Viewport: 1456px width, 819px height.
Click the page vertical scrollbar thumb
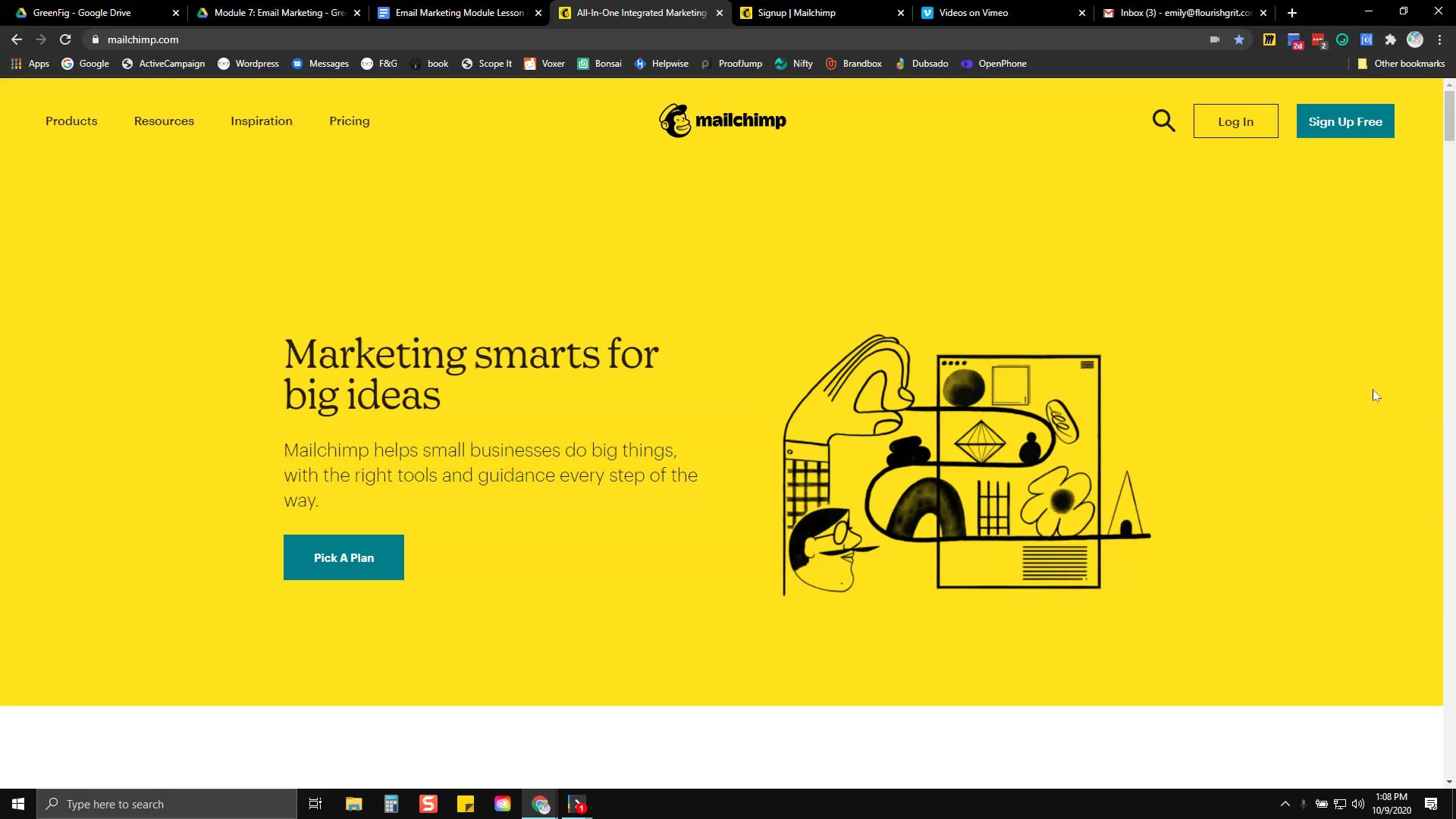[x=1449, y=115]
